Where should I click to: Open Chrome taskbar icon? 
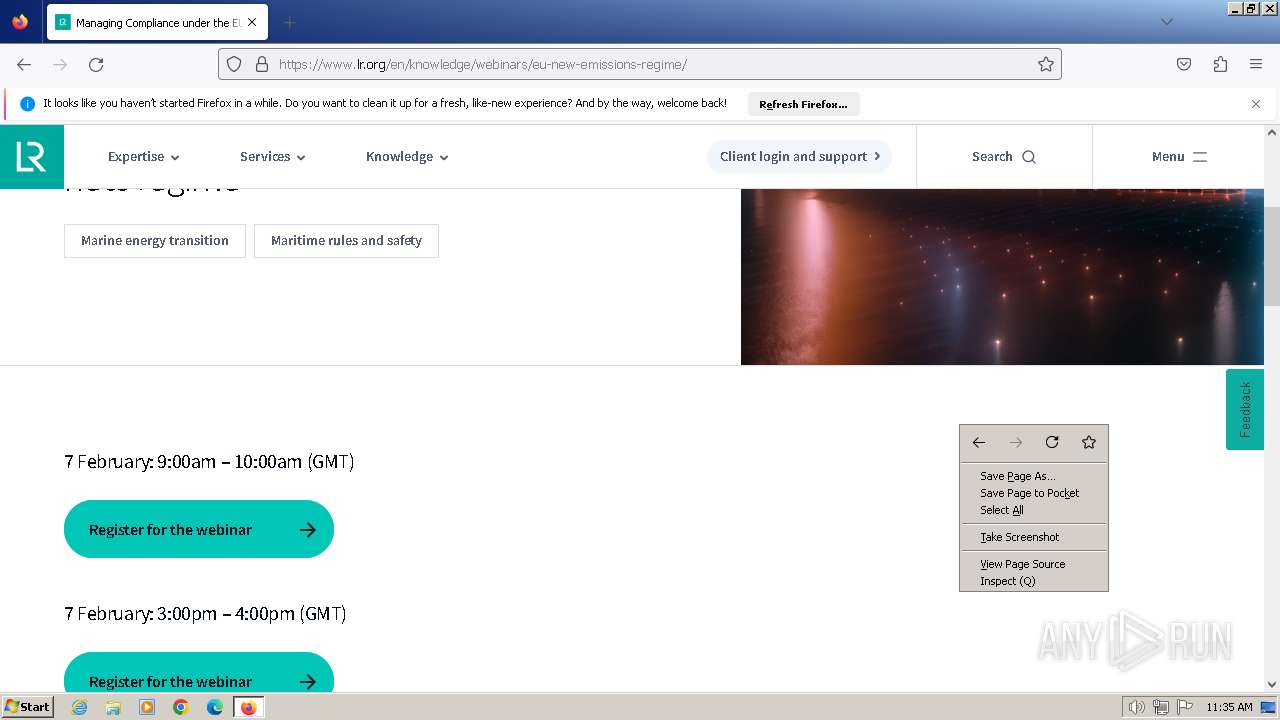point(181,707)
